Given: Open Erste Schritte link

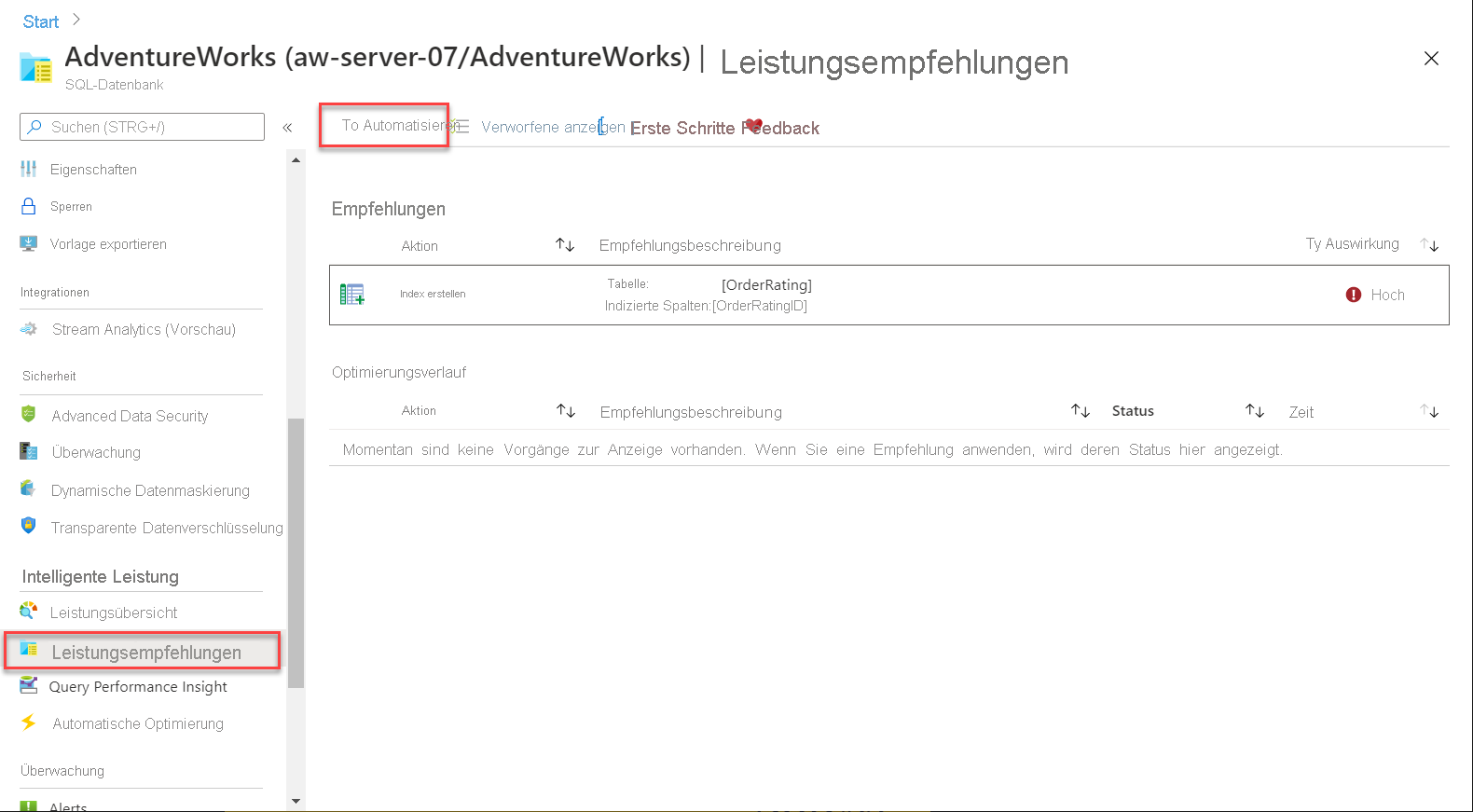Looking at the screenshot, I should pyautogui.click(x=681, y=129).
